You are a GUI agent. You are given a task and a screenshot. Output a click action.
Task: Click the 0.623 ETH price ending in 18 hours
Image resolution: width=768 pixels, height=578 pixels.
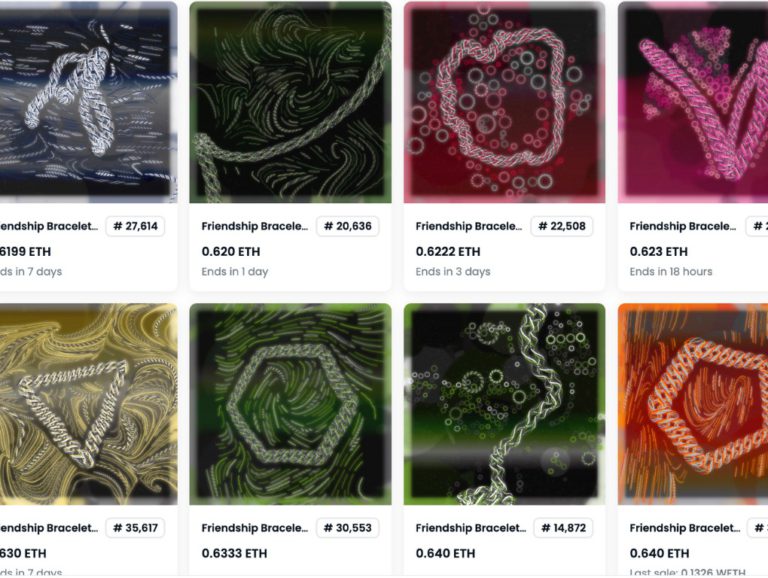pyautogui.click(x=659, y=252)
